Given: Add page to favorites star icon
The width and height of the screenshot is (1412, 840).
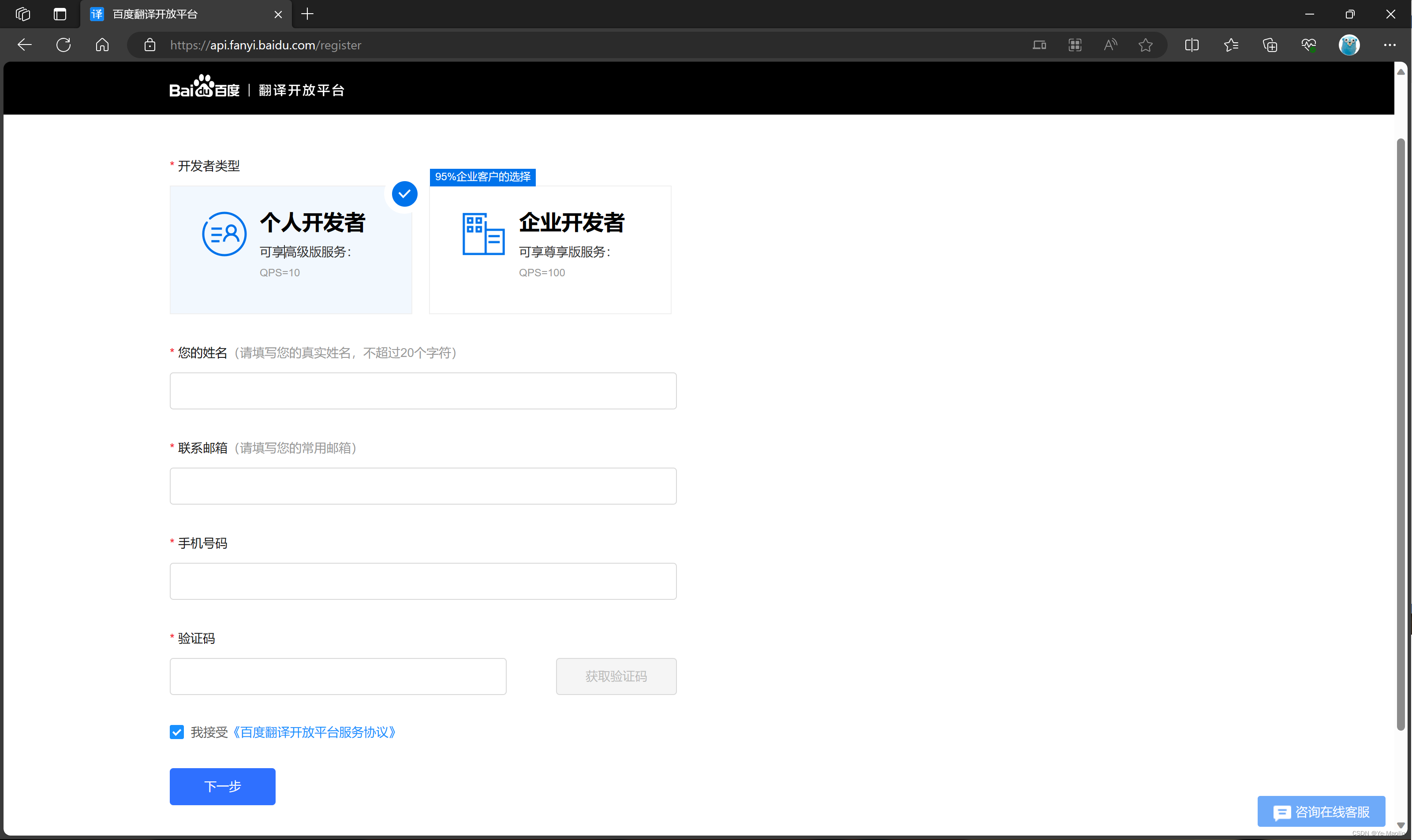Looking at the screenshot, I should pyautogui.click(x=1145, y=45).
